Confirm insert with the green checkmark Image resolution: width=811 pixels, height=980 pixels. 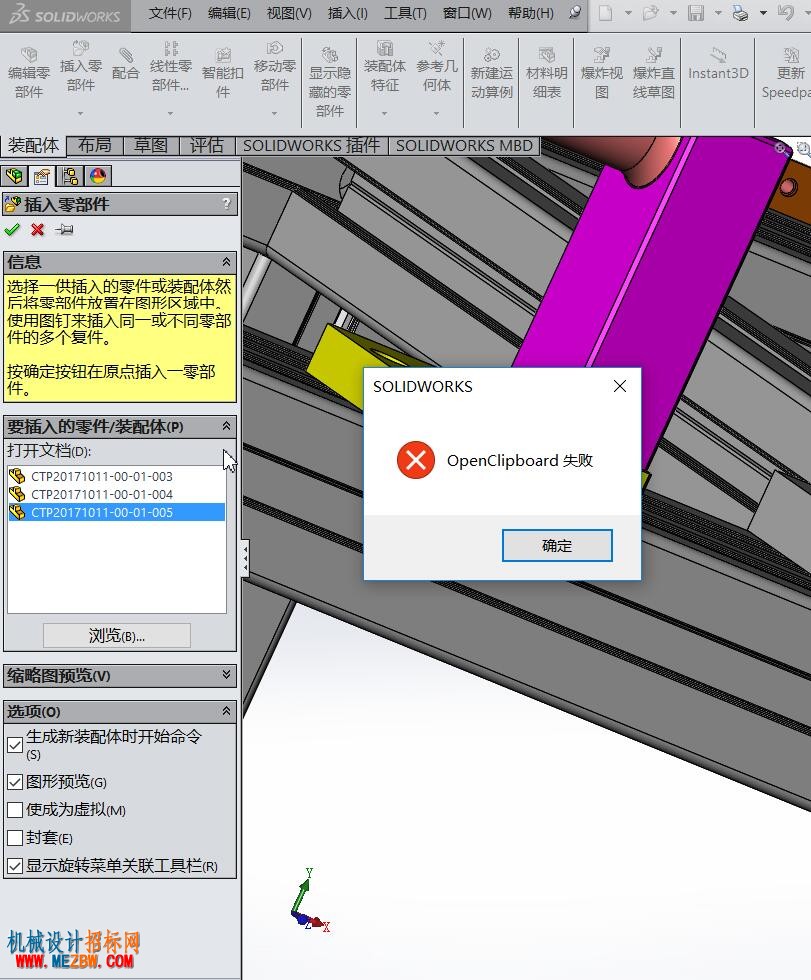[12, 229]
